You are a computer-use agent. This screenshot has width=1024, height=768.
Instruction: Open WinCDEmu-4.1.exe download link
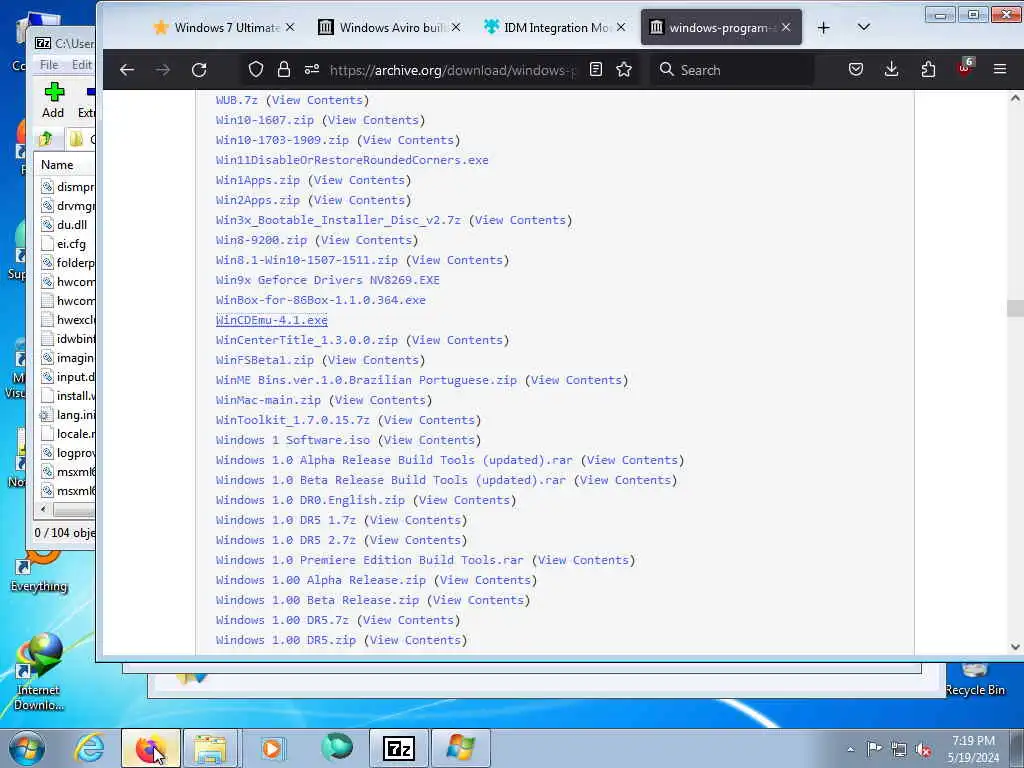[x=272, y=320]
